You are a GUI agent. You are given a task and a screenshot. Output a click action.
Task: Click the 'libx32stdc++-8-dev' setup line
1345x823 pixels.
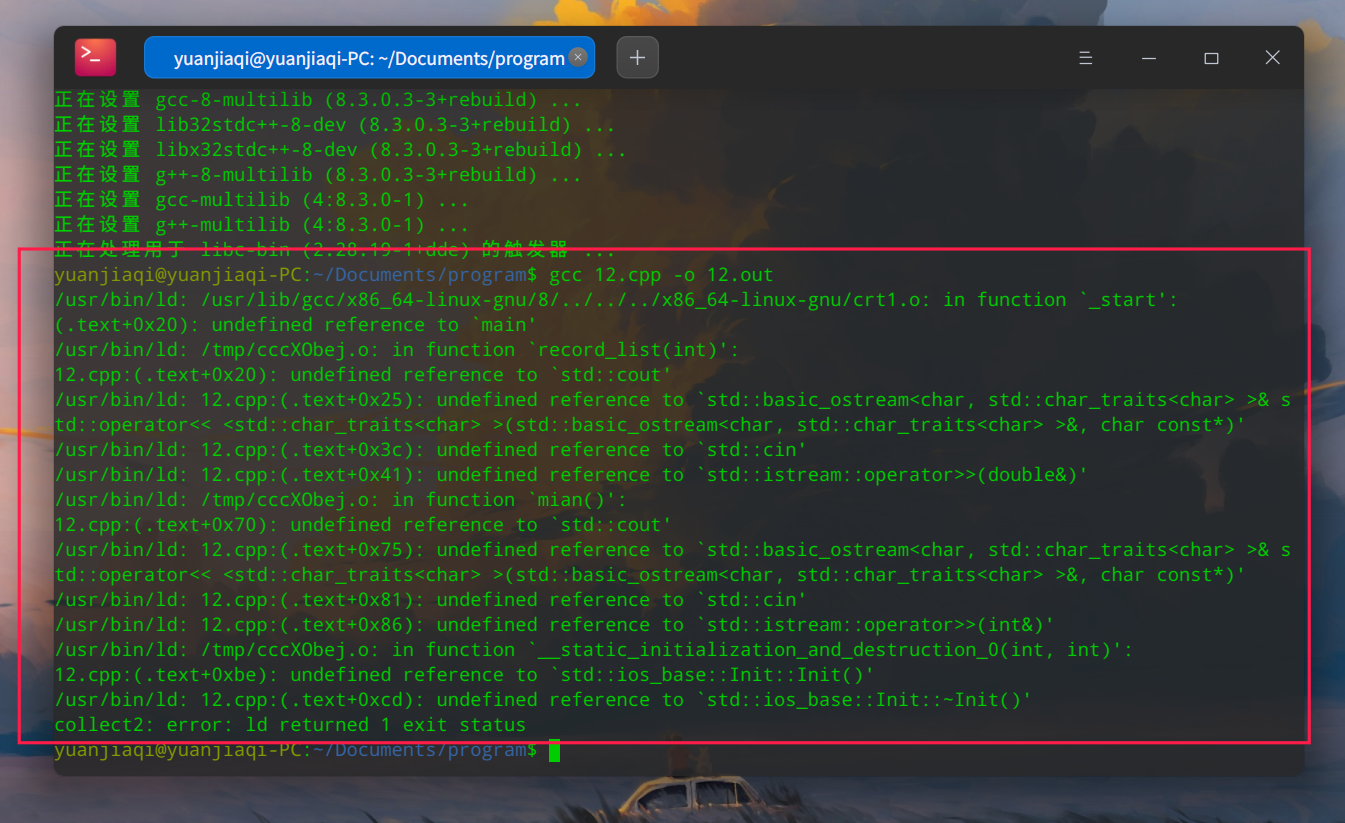[340, 150]
